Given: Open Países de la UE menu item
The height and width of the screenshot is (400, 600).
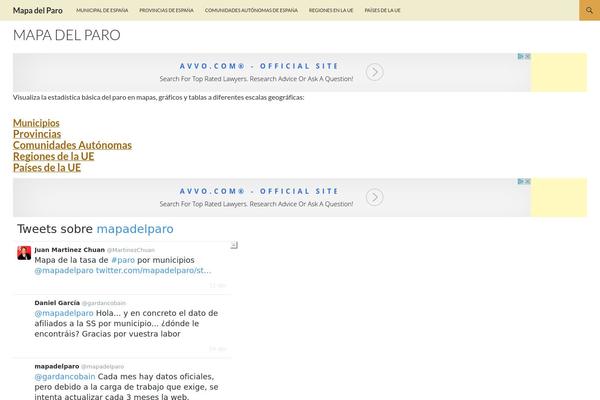Looking at the screenshot, I should point(382,10).
